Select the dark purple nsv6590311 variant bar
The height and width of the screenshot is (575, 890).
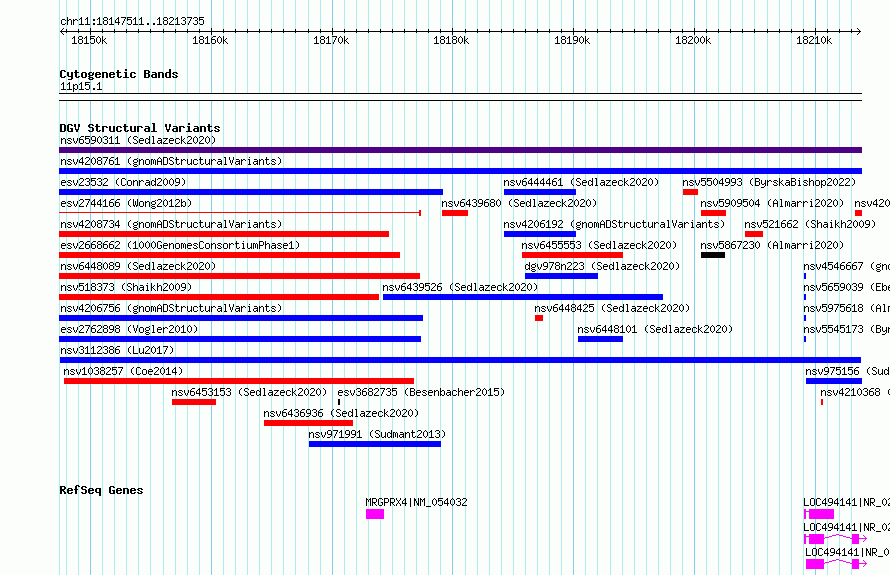(x=460, y=150)
